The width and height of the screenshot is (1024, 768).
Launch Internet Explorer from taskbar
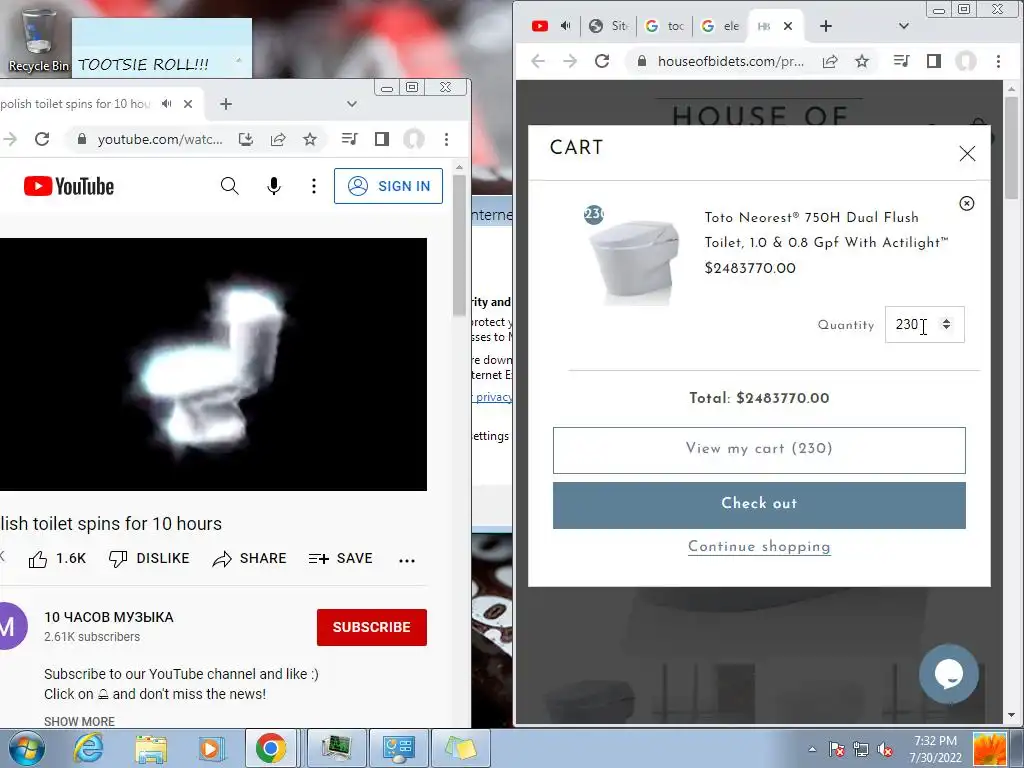88,748
